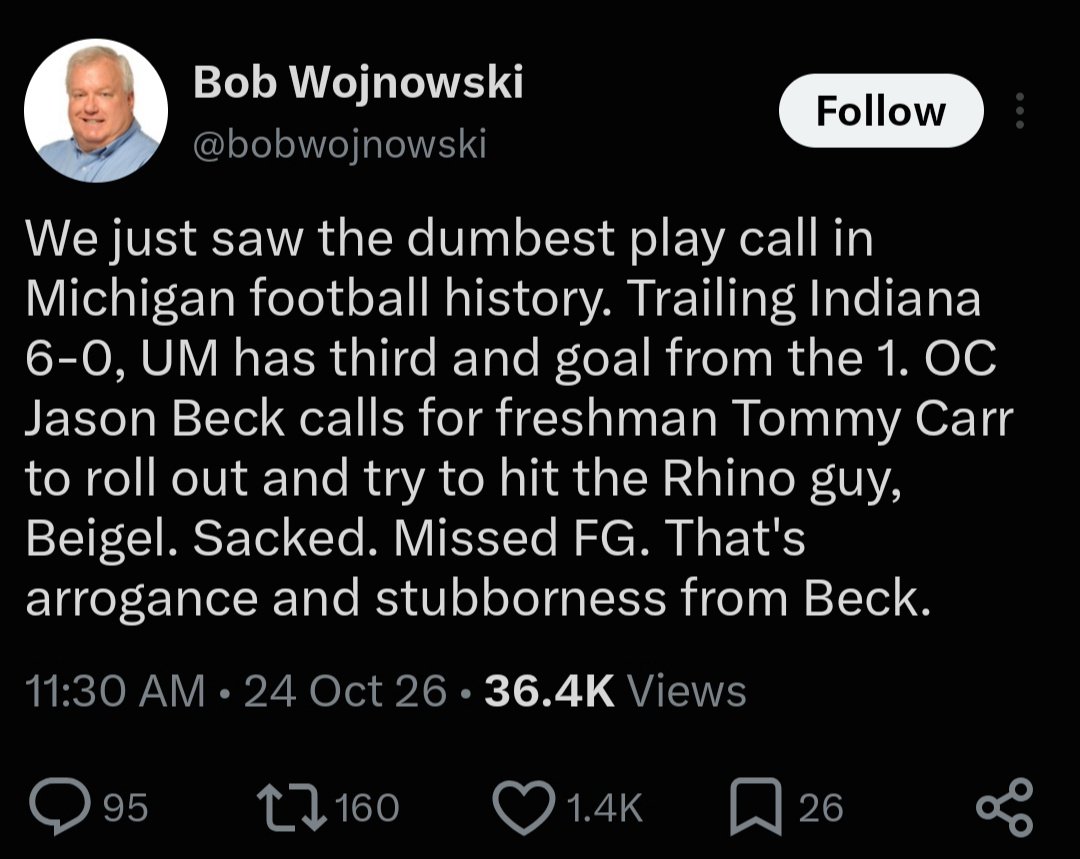View the 1.4K likes count
The height and width of the screenshot is (859, 1080).
coord(605,807)
